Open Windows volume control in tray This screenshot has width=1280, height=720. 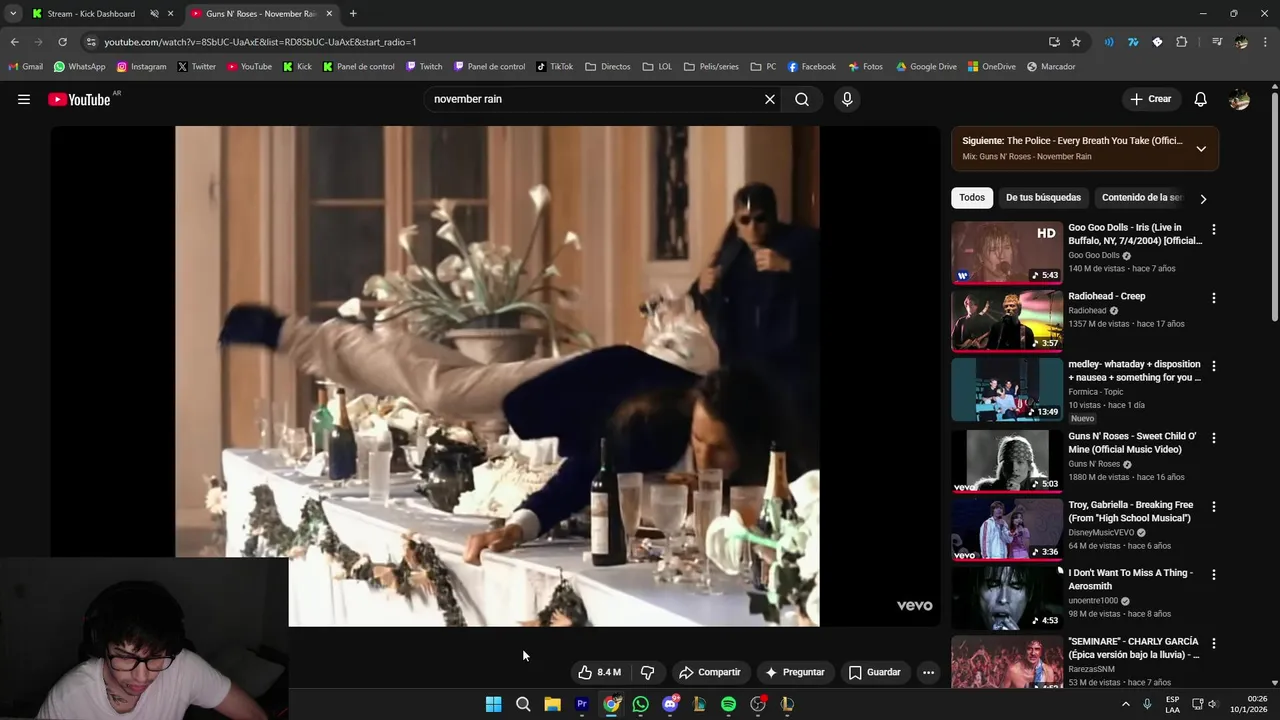click(x=1213, y=704)
